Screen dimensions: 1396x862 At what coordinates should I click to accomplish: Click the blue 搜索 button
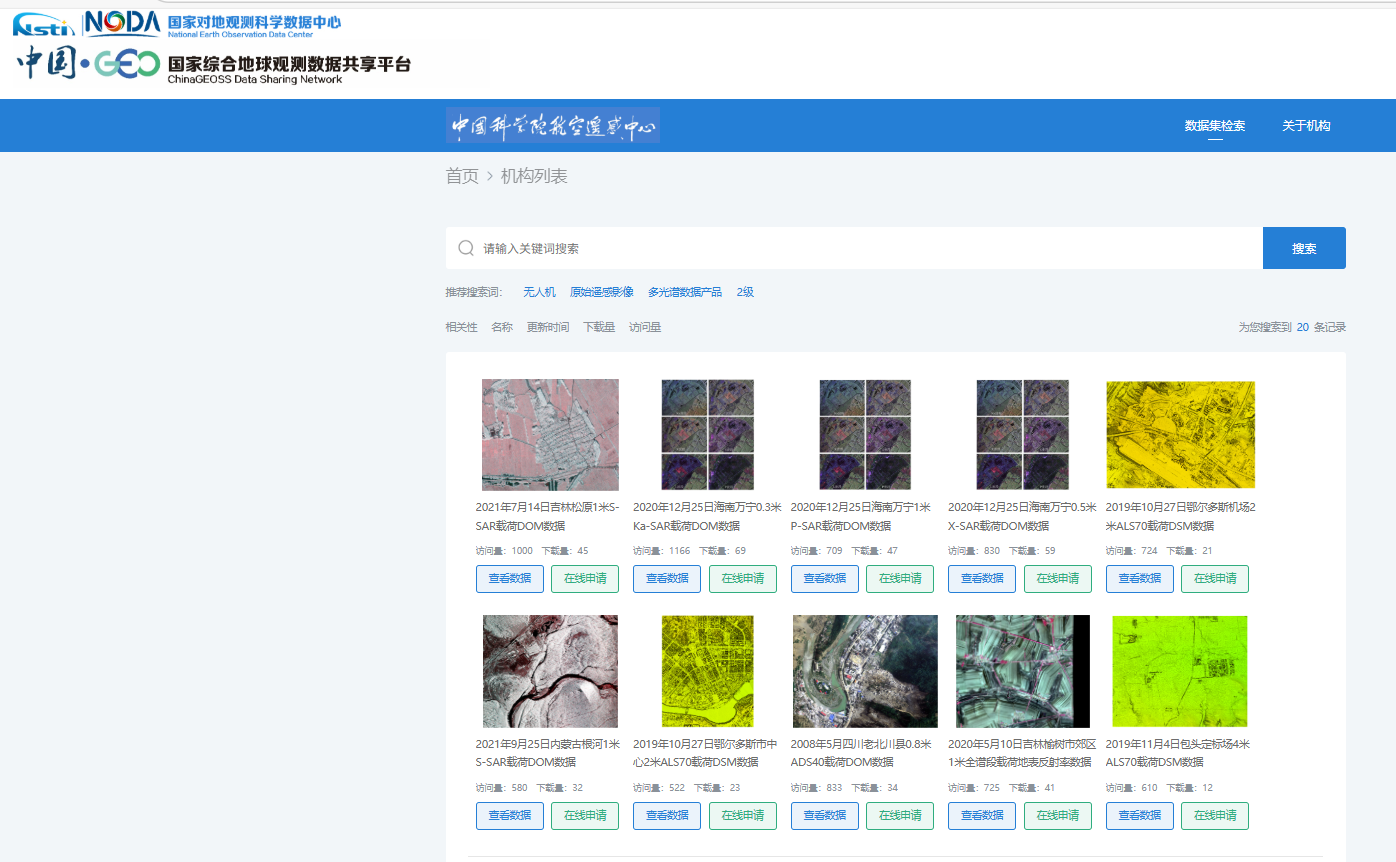[1304, 247]
